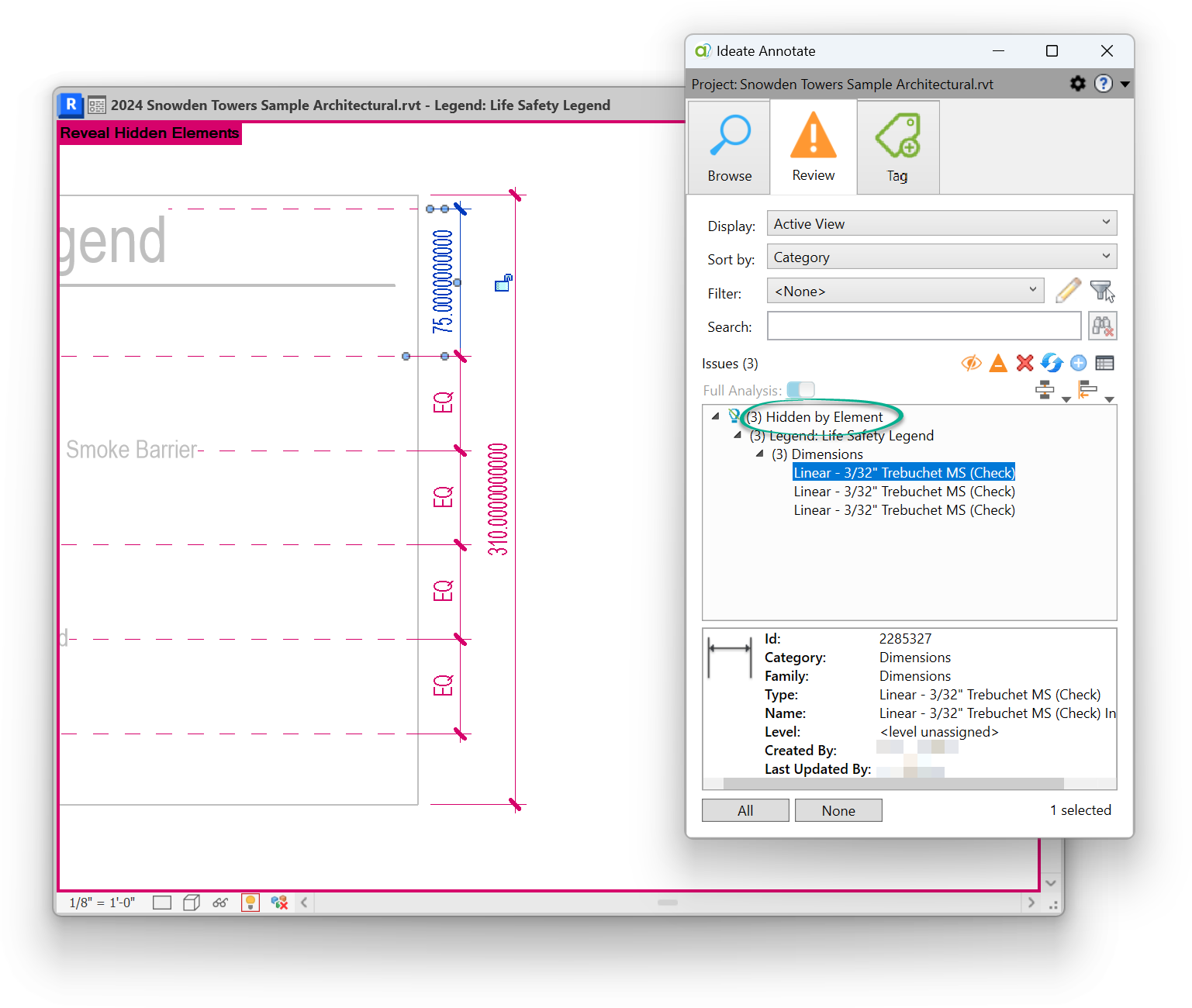Click the binoculars clear search icon
The height and width of the screenshot is (1008, 1192).
(x=1102, y=326)
